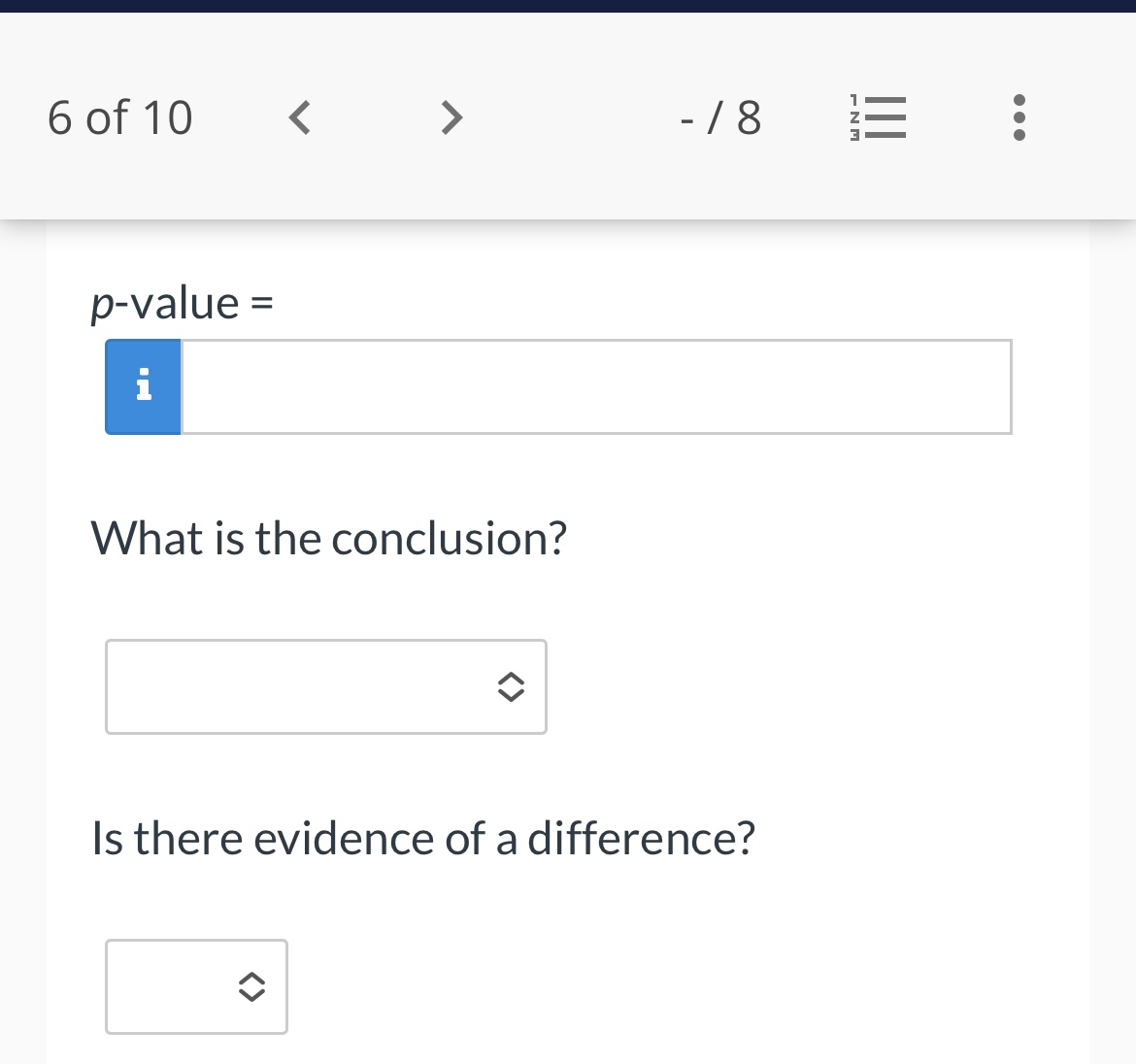
Task: Click the chevron inside the bottom selector box
Action: [x=251, y=987]
